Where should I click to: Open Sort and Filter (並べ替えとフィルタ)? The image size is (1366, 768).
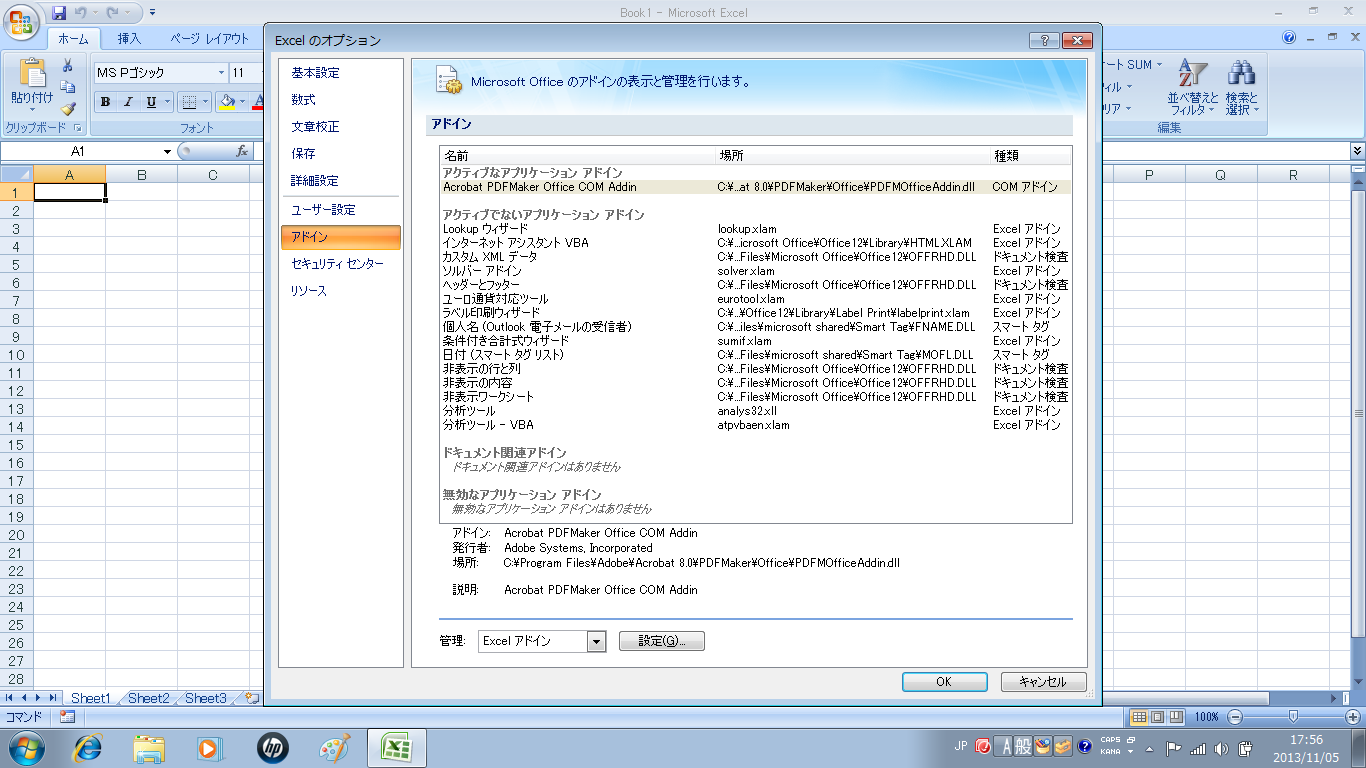(x=1192, y=86)
